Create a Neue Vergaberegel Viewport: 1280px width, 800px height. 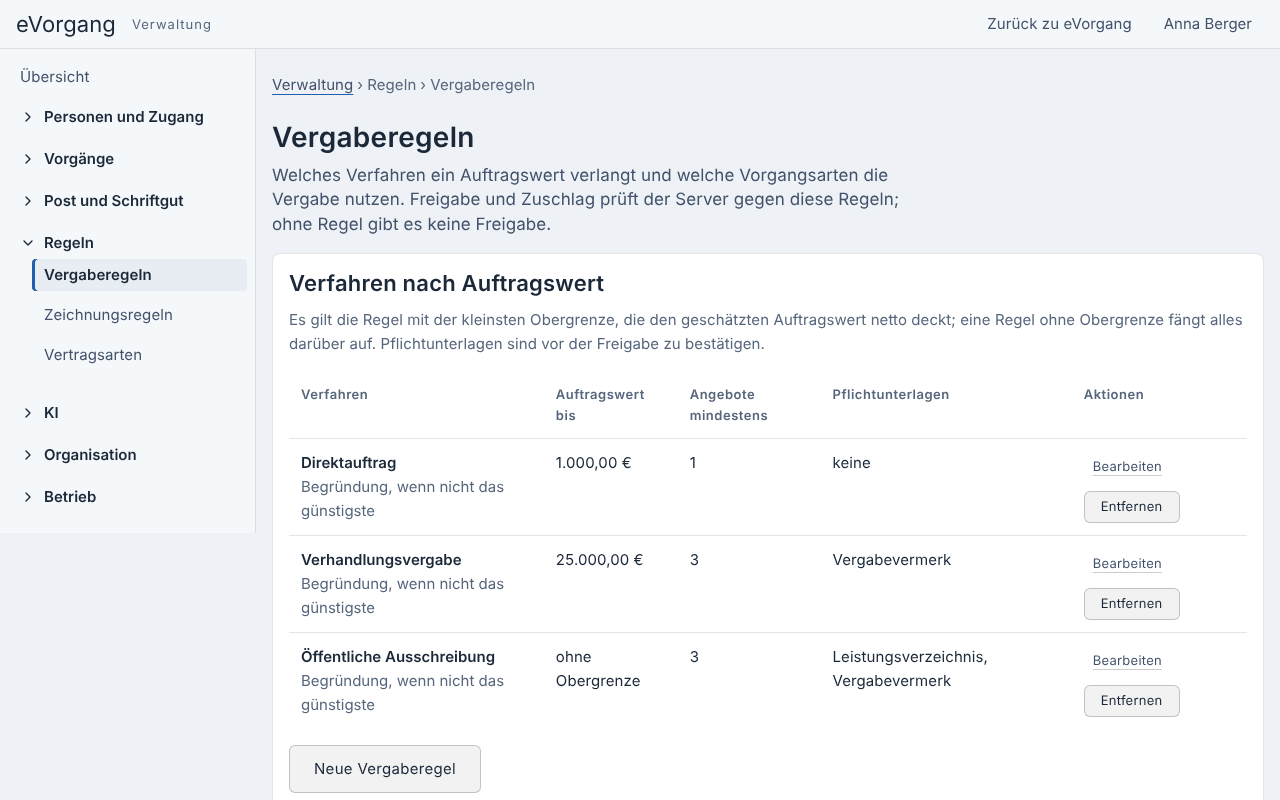tap(385, 769)
